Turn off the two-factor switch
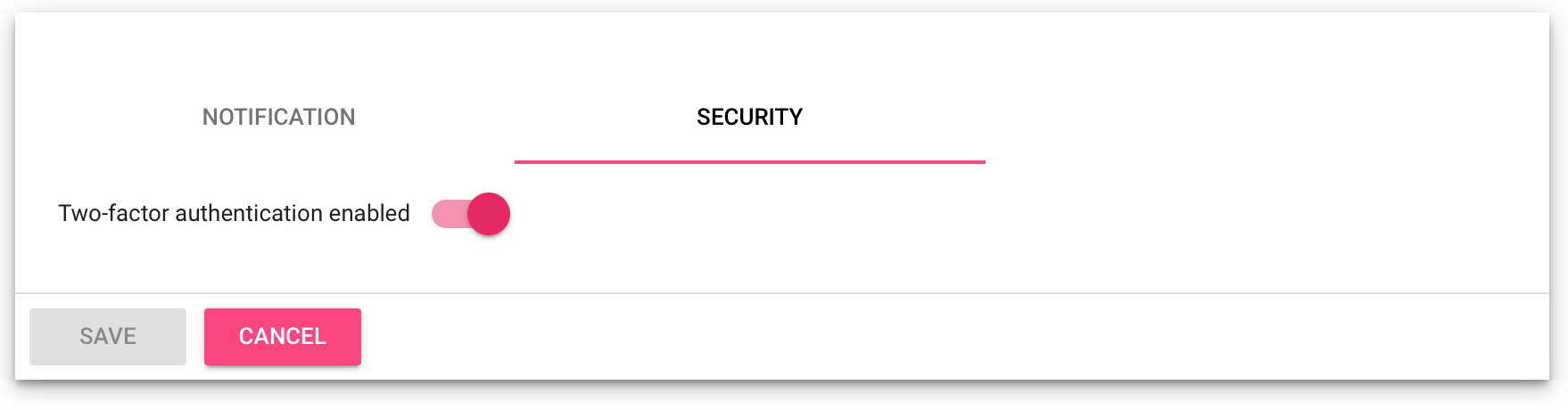This screenshot has height=410, width=1568. (470, 214)
